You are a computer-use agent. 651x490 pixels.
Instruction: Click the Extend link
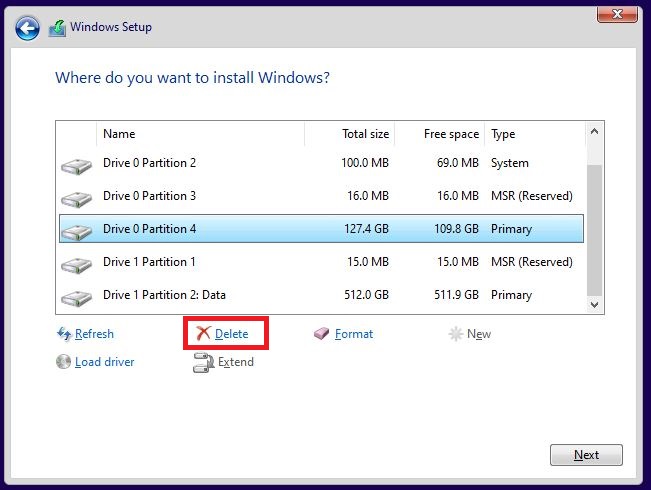click(x=236, y=362)
